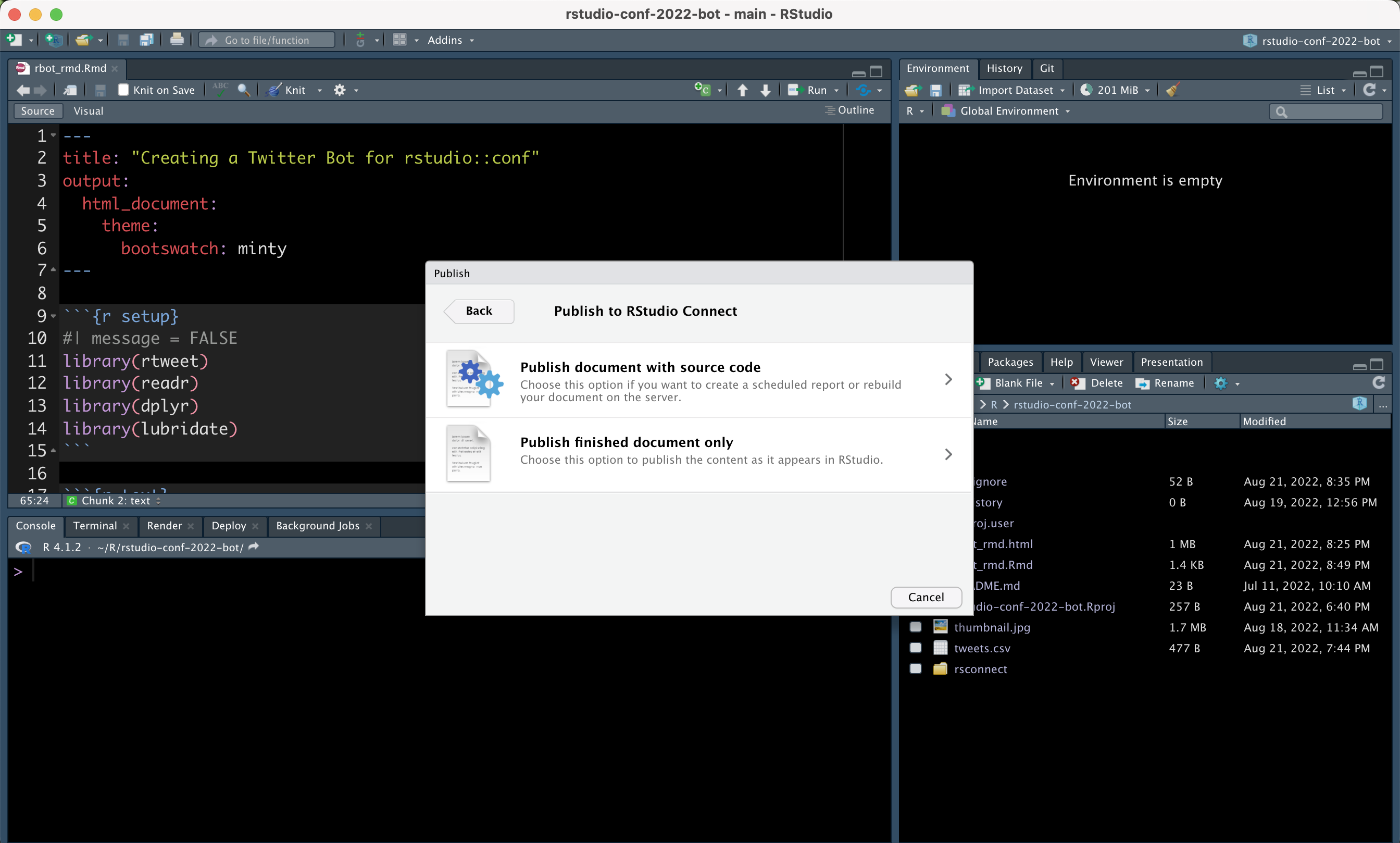Collapse the setup chunk fold arrow on line 9
Screen dimensions: 1400x843
click(x=53, y=316)
